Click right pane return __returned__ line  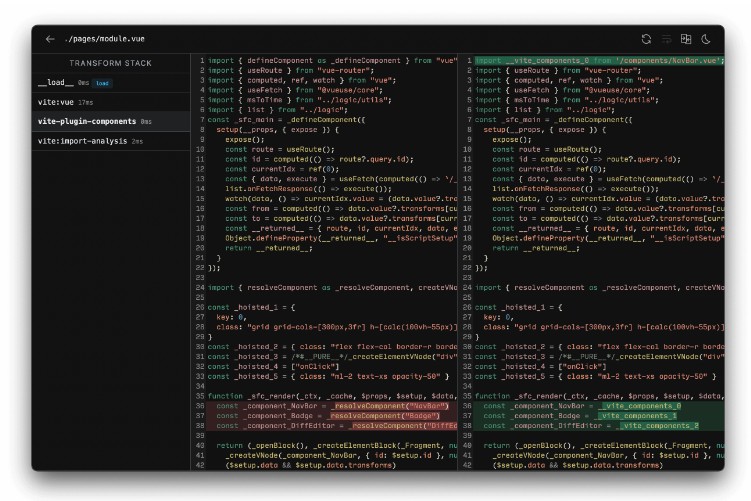point(536,248)
